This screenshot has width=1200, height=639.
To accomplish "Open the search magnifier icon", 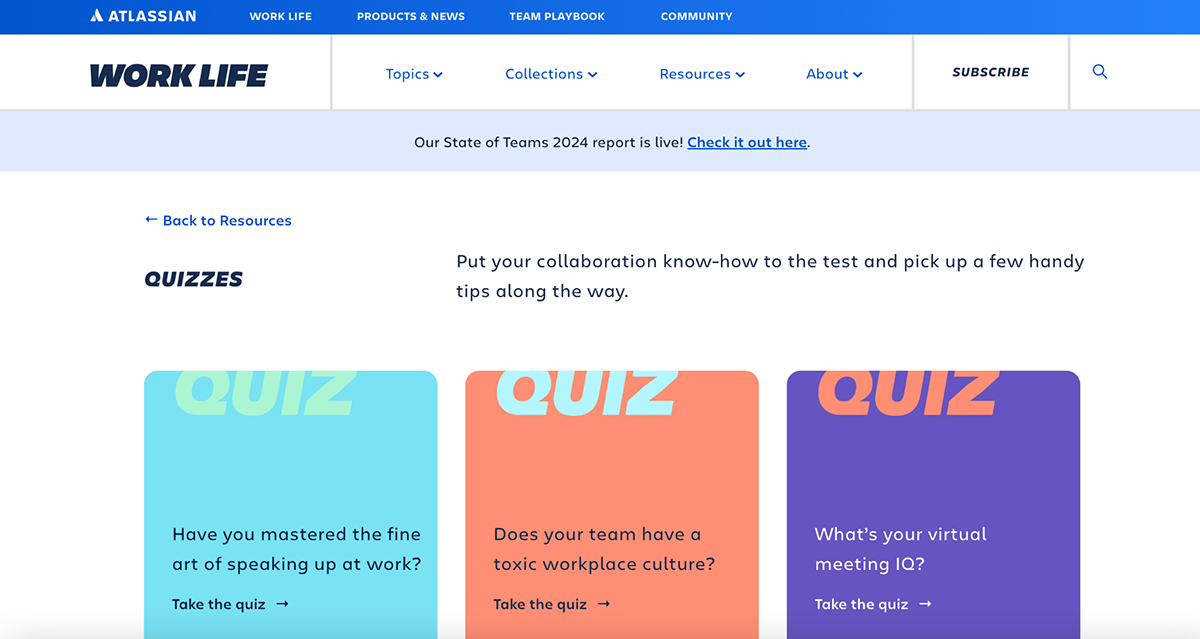I will (1099, 71).
